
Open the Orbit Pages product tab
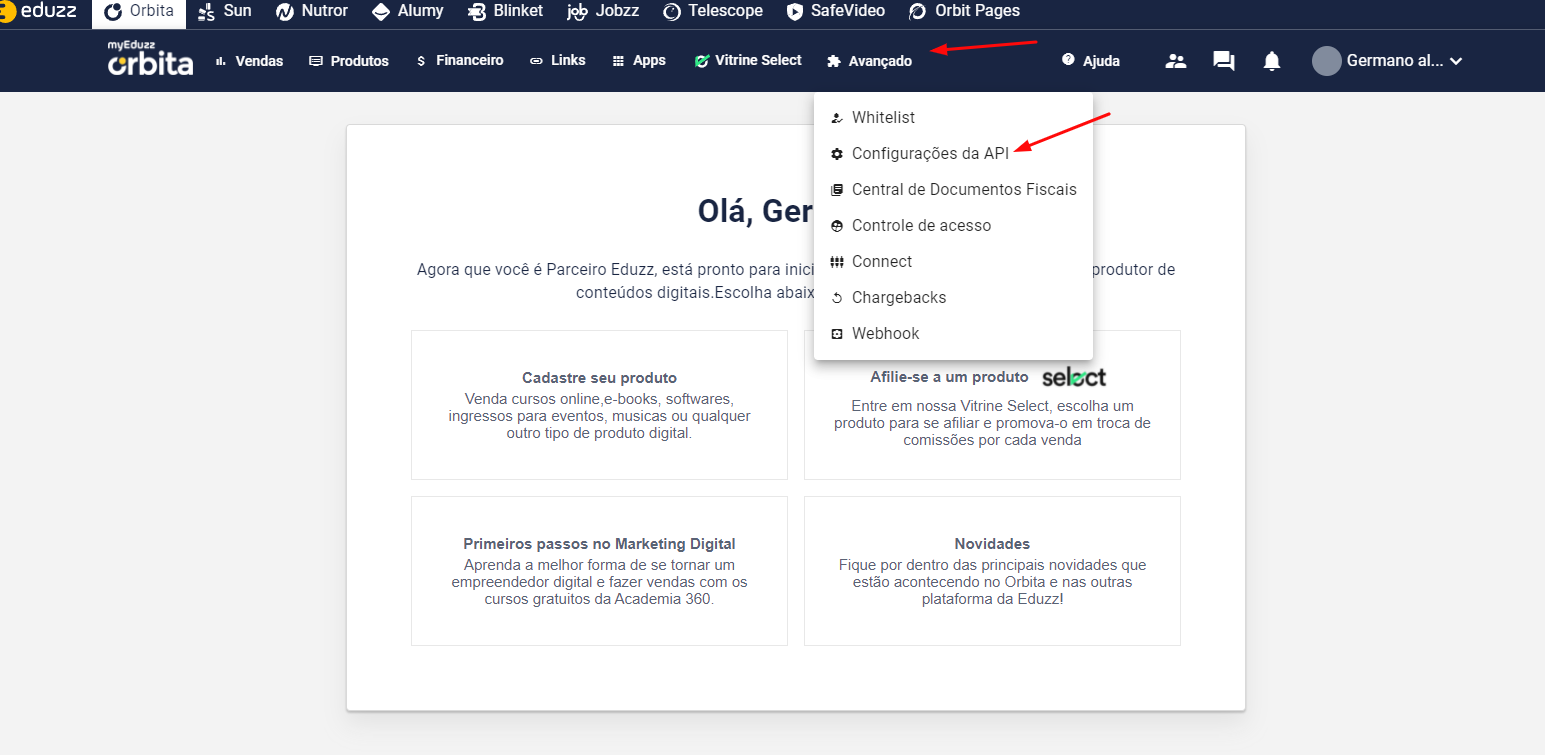click(964, 12)
